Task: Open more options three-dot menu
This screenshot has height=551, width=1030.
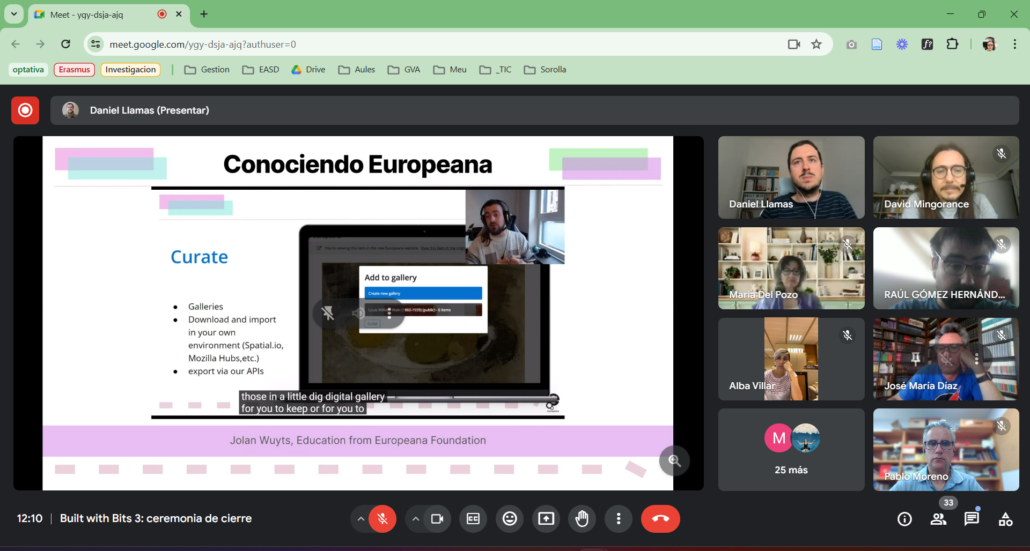Action: click(x=618, y=519)
